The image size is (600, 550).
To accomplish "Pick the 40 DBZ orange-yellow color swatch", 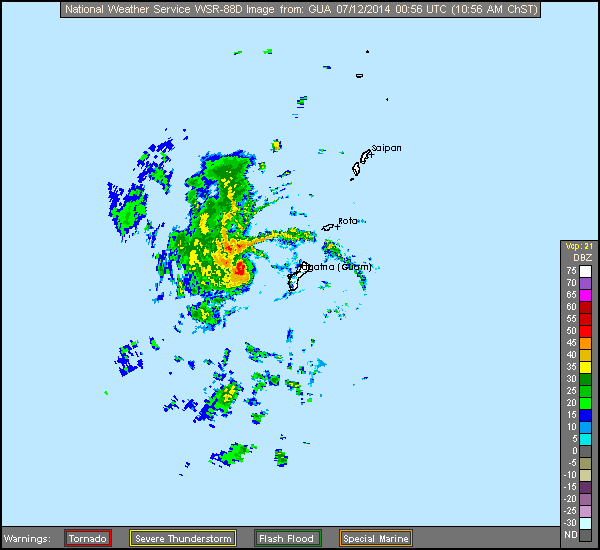I will (585, 355).
